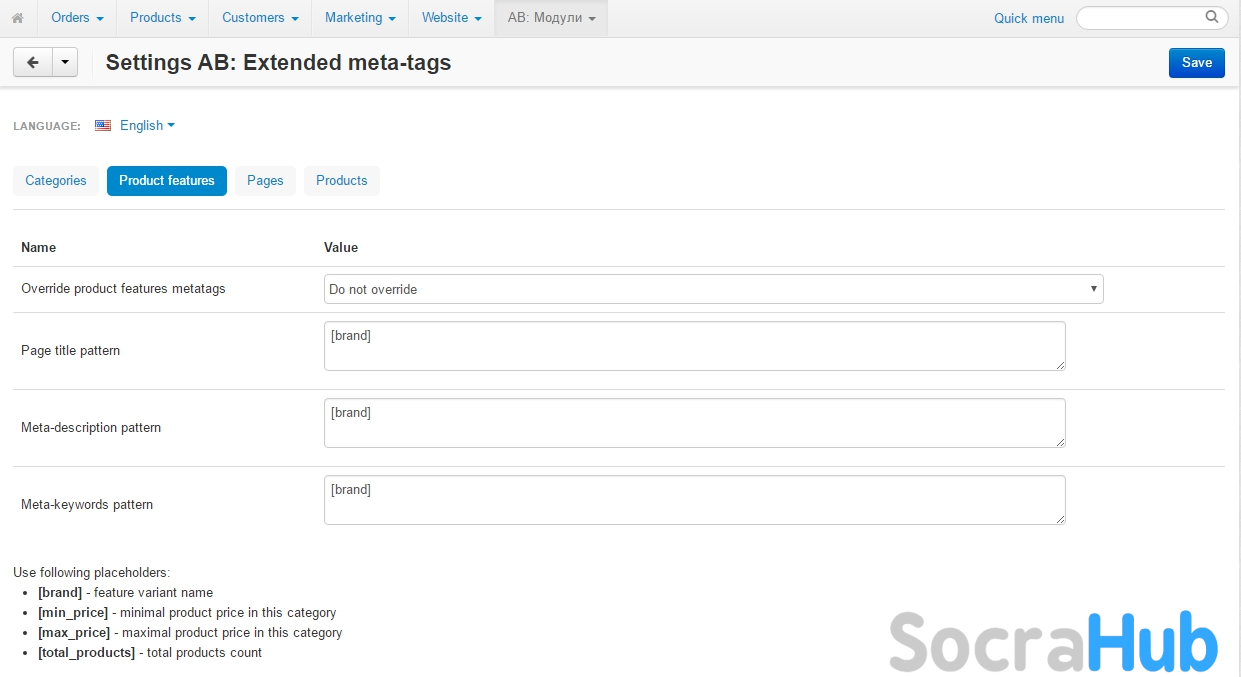
Task: Open the English language dropdown
Action: (x=147, y=126)
